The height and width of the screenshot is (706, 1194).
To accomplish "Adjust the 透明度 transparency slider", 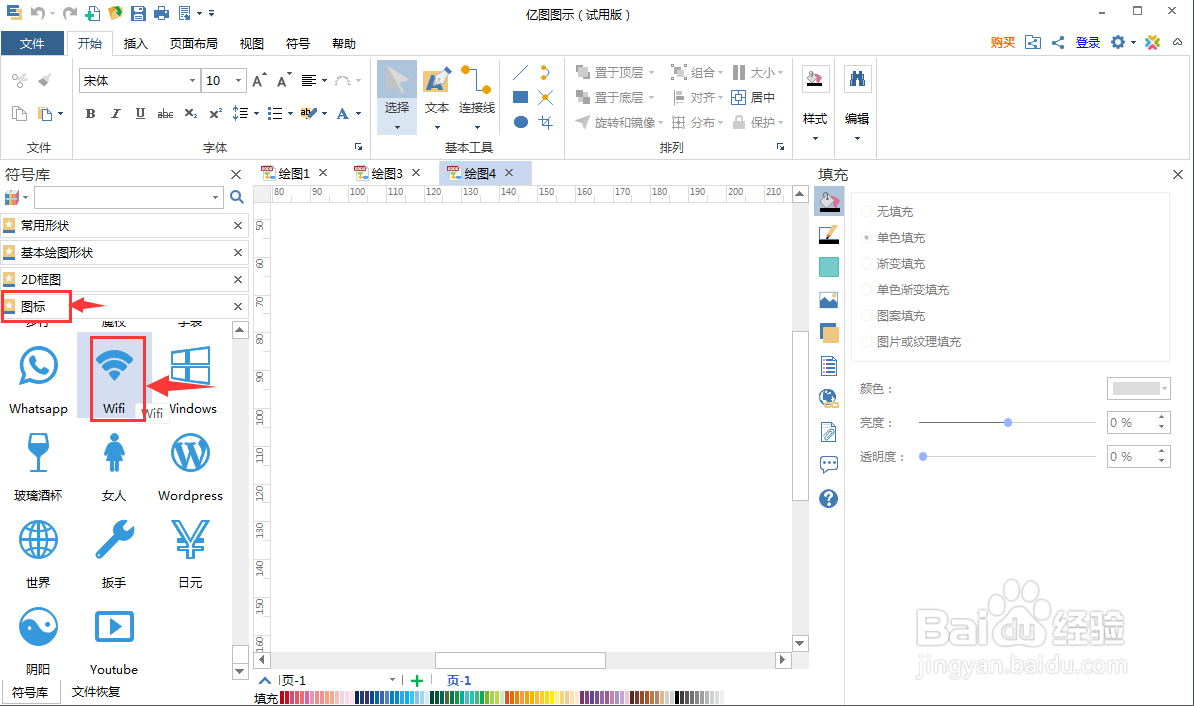I will [x=923, y=456].
